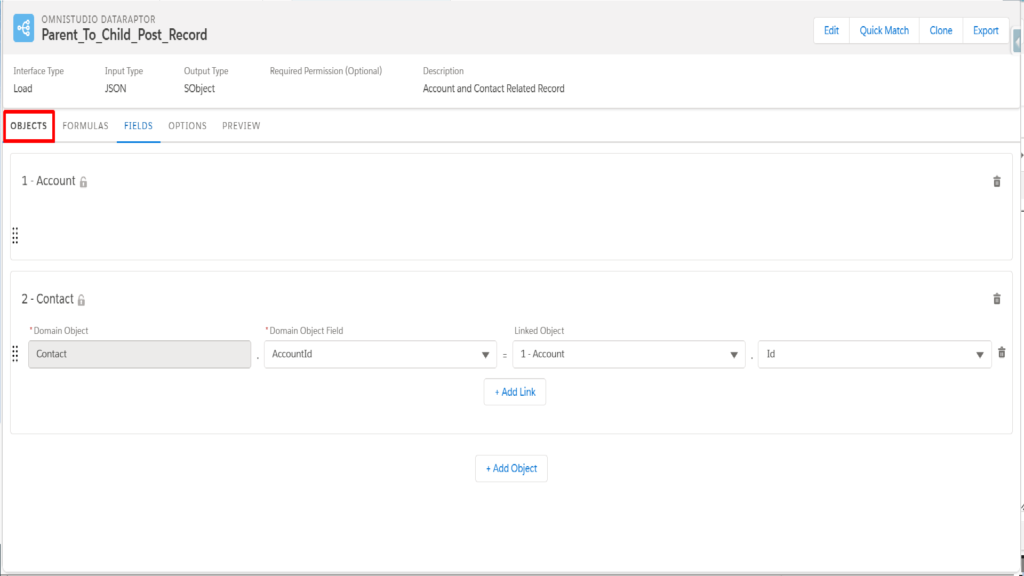Click the Load interface type value
This screenshot has height=576, width=1024.
pyautogui.click(x=23, y=89)
